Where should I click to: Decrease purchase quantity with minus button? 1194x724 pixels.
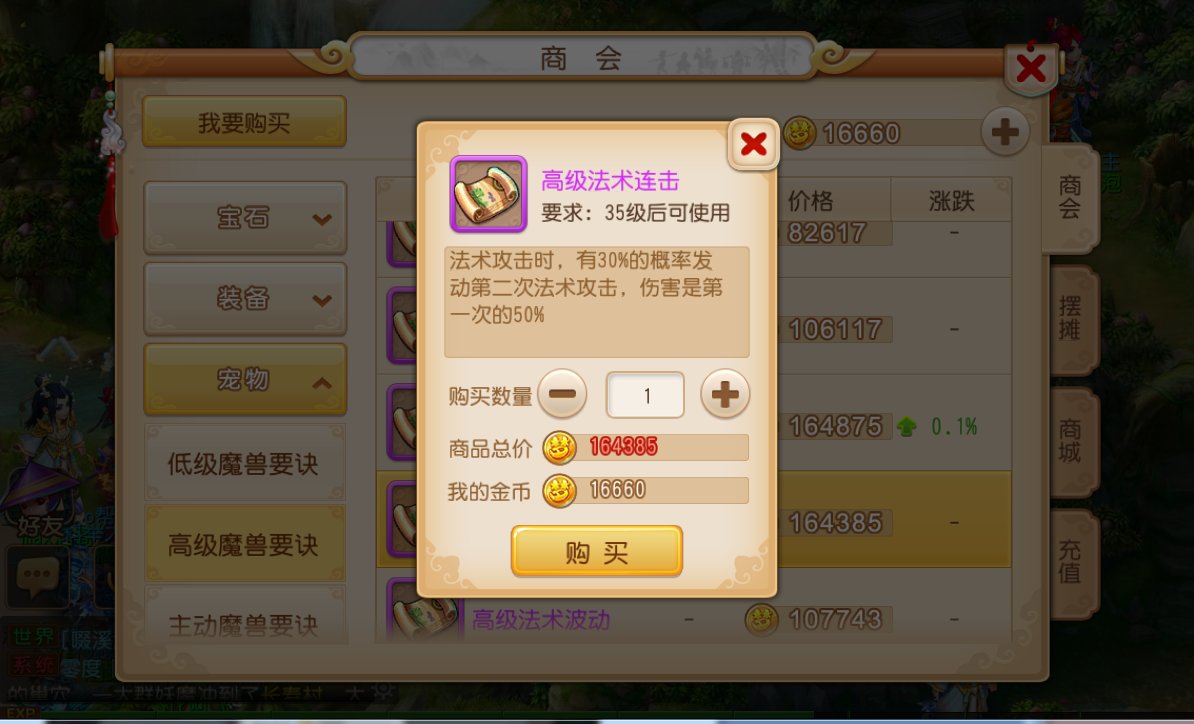(562, 394)
